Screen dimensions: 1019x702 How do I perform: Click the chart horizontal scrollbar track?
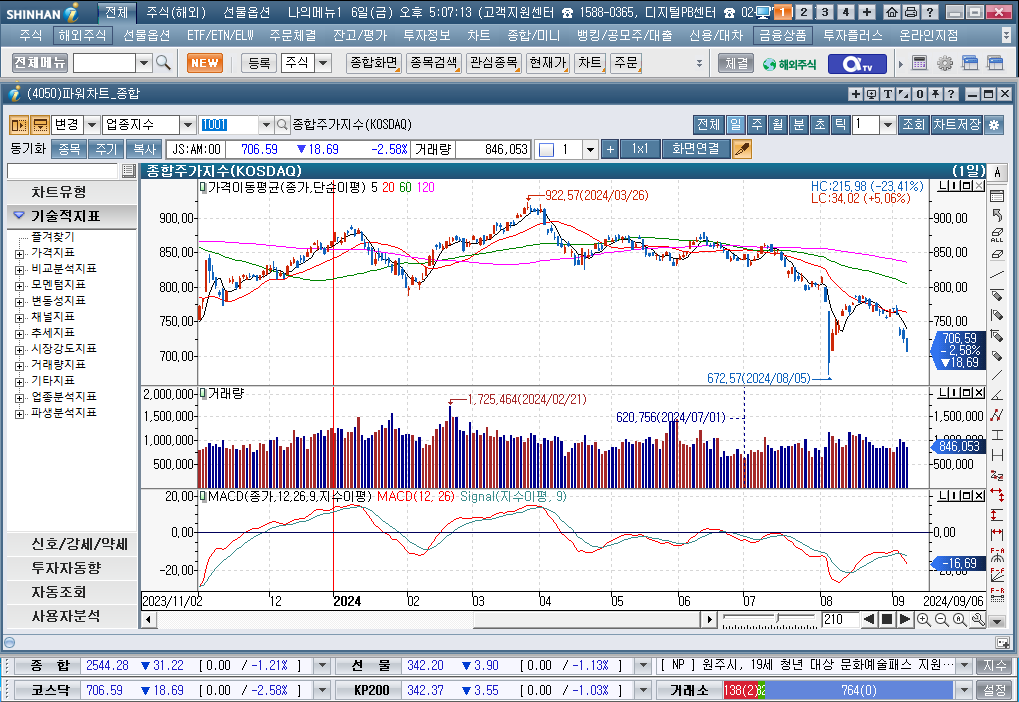(429, 619)
